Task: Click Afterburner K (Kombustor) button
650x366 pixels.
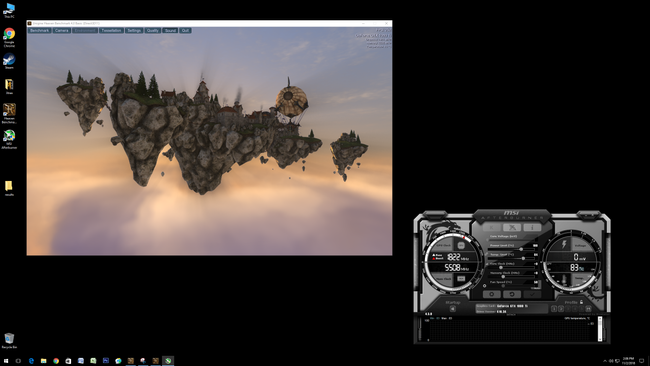Action: 492,228
